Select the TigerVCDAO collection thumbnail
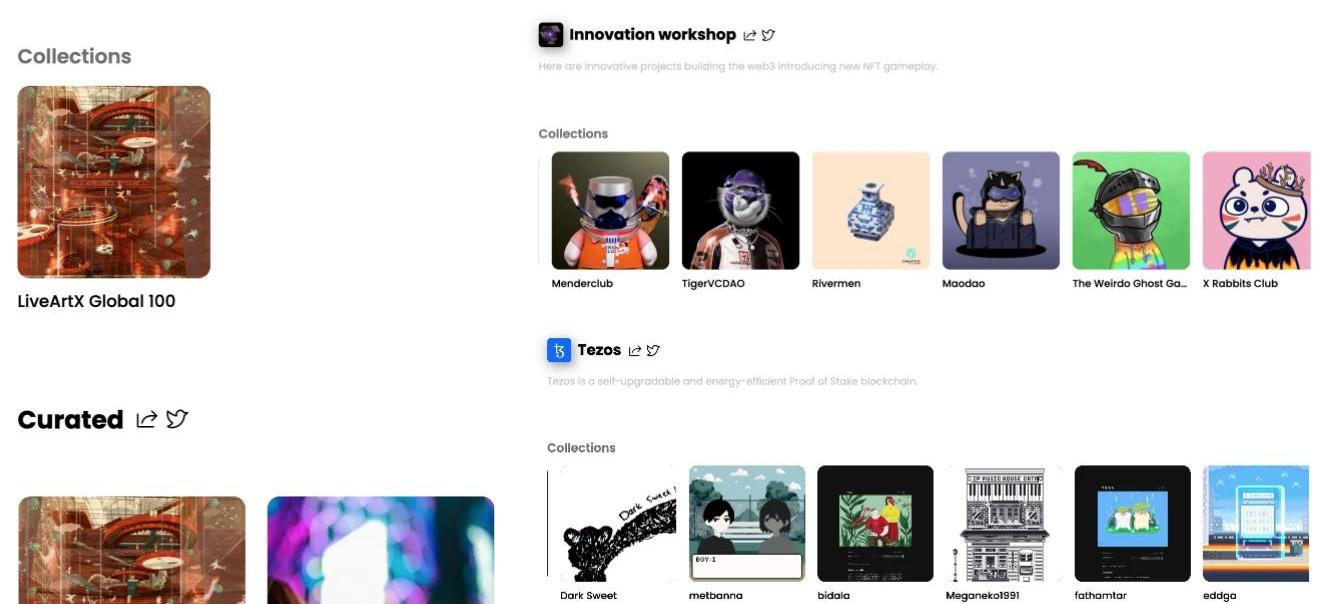This screenshot has width=1342, height=604. click(x=740, y=211)
